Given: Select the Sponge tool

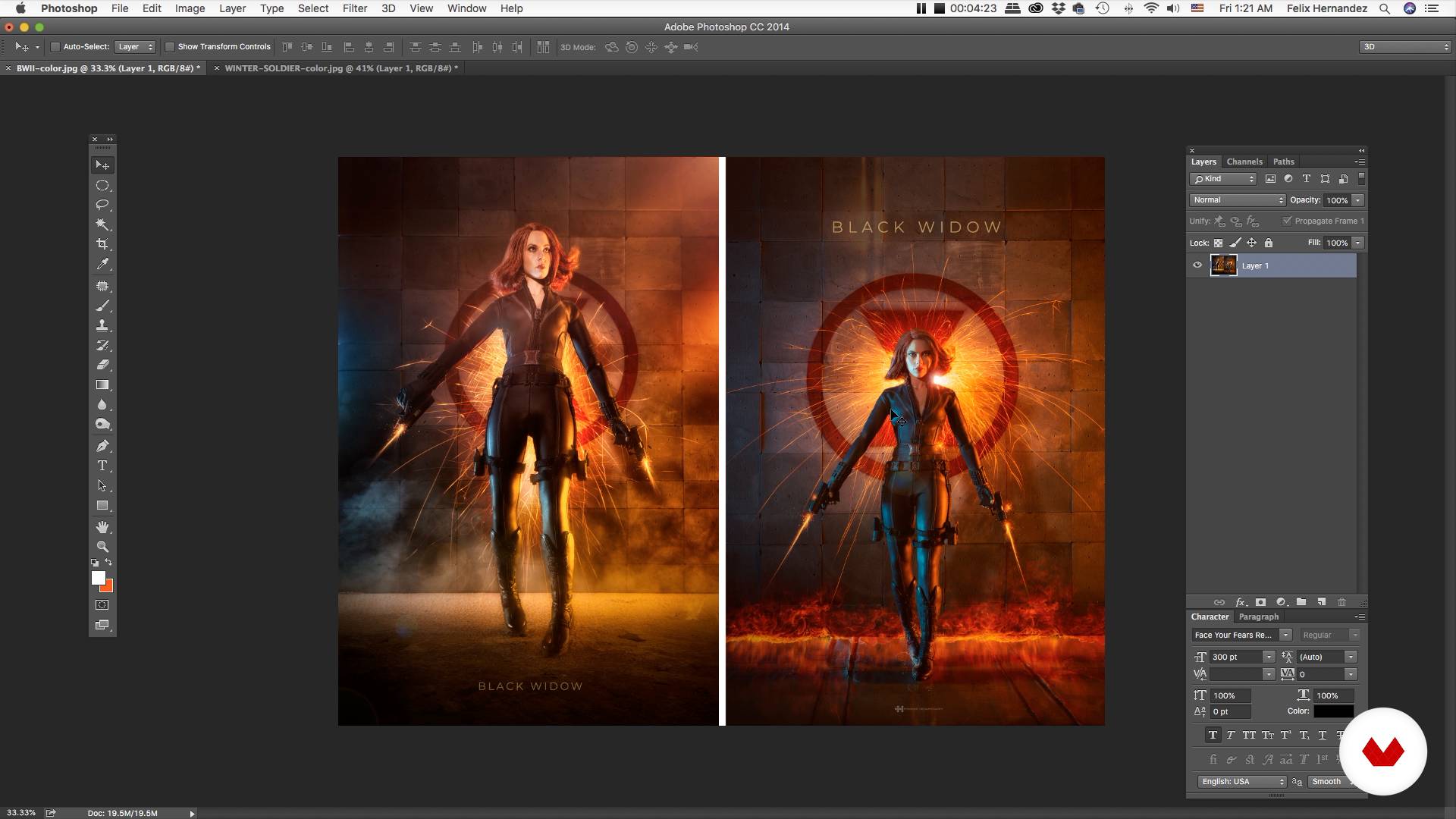Looking at the screenshot, I should point(102,425).
